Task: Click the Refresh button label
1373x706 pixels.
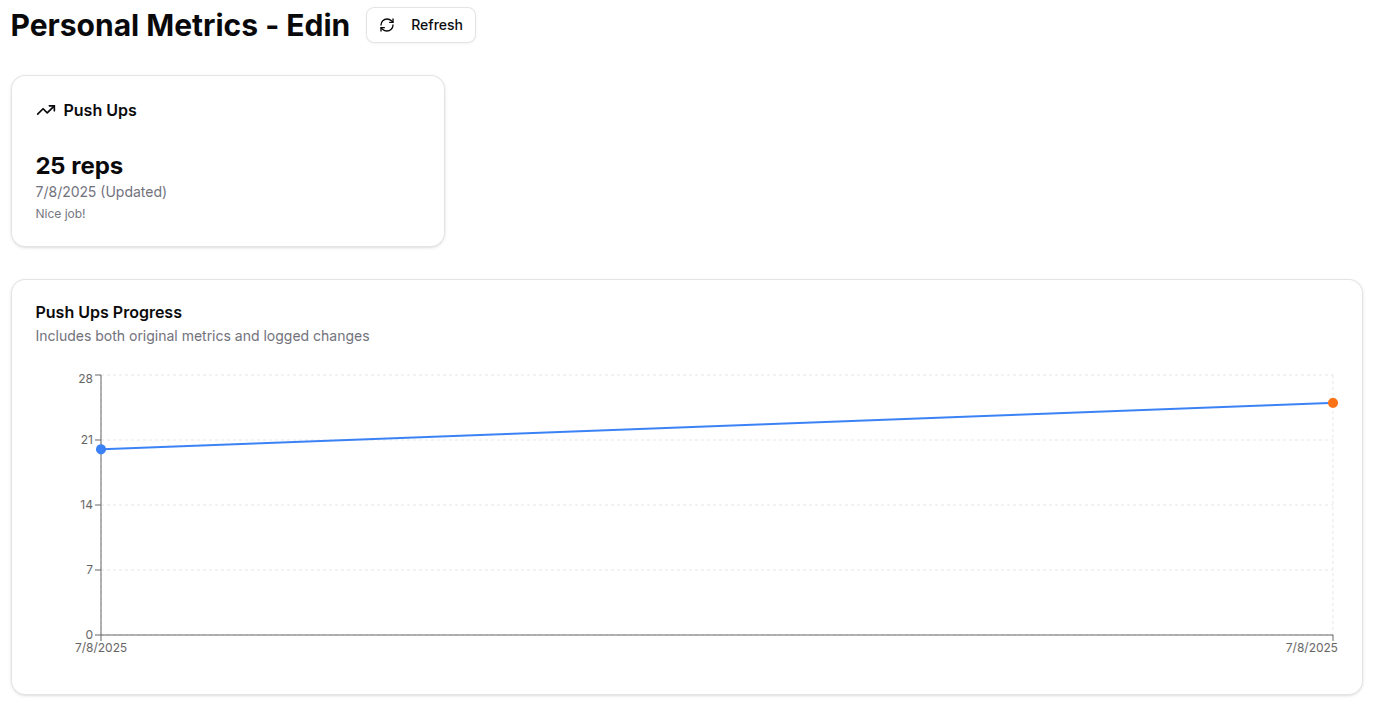Action: (x=436, y=25)
